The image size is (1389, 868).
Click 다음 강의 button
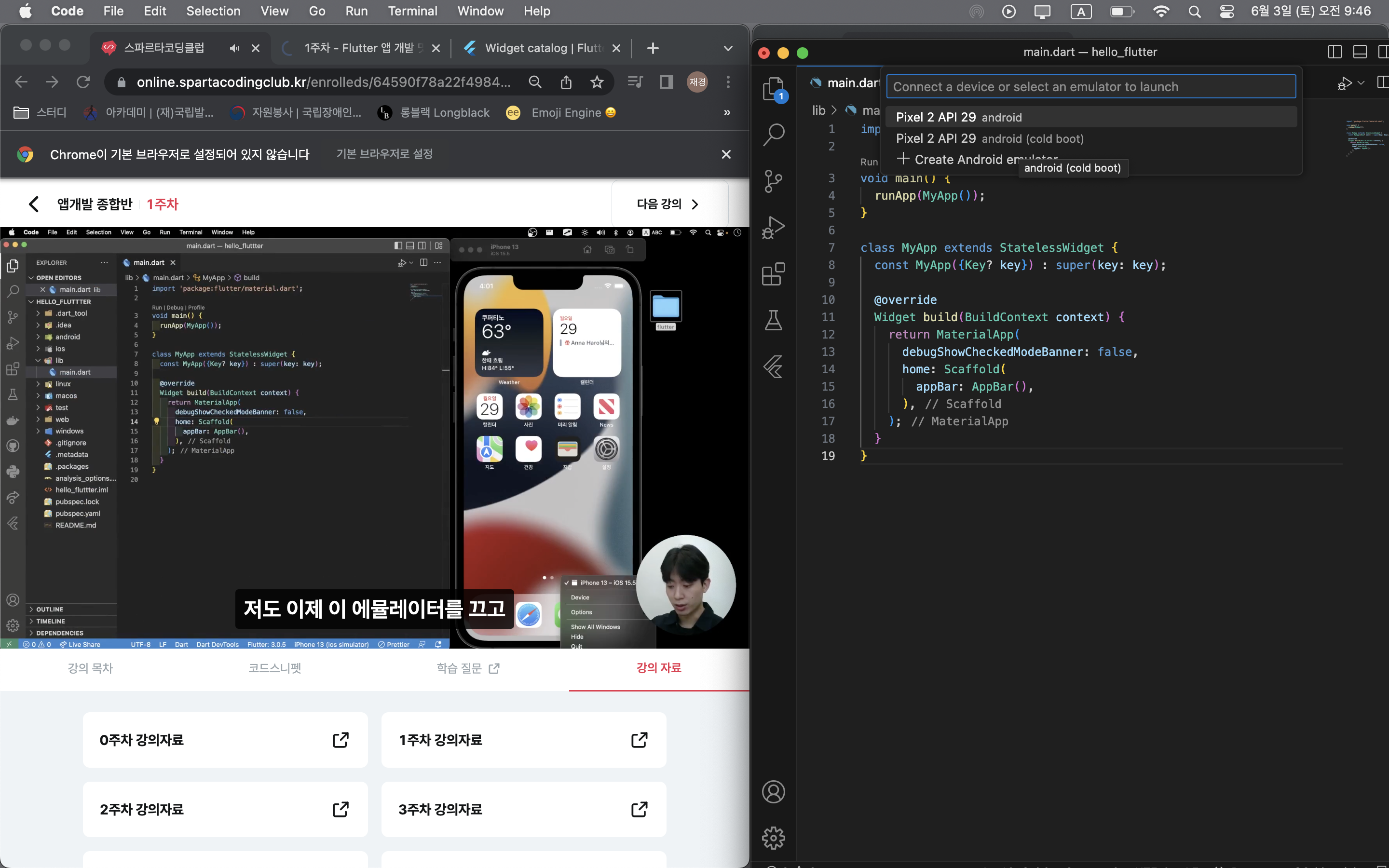pyautogui.click(x=669, y=204)
